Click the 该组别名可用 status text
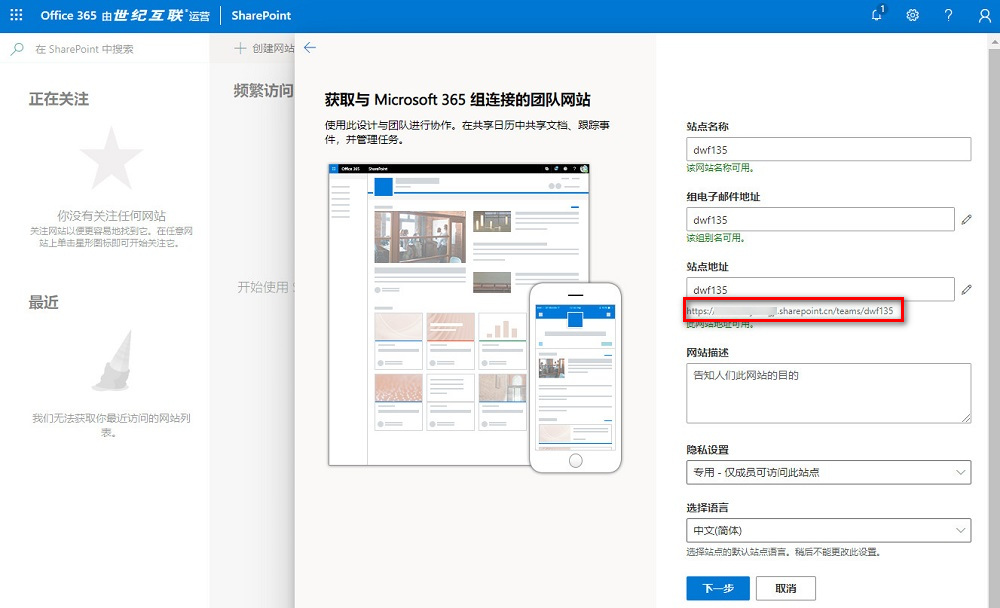 tap(716, 238)
